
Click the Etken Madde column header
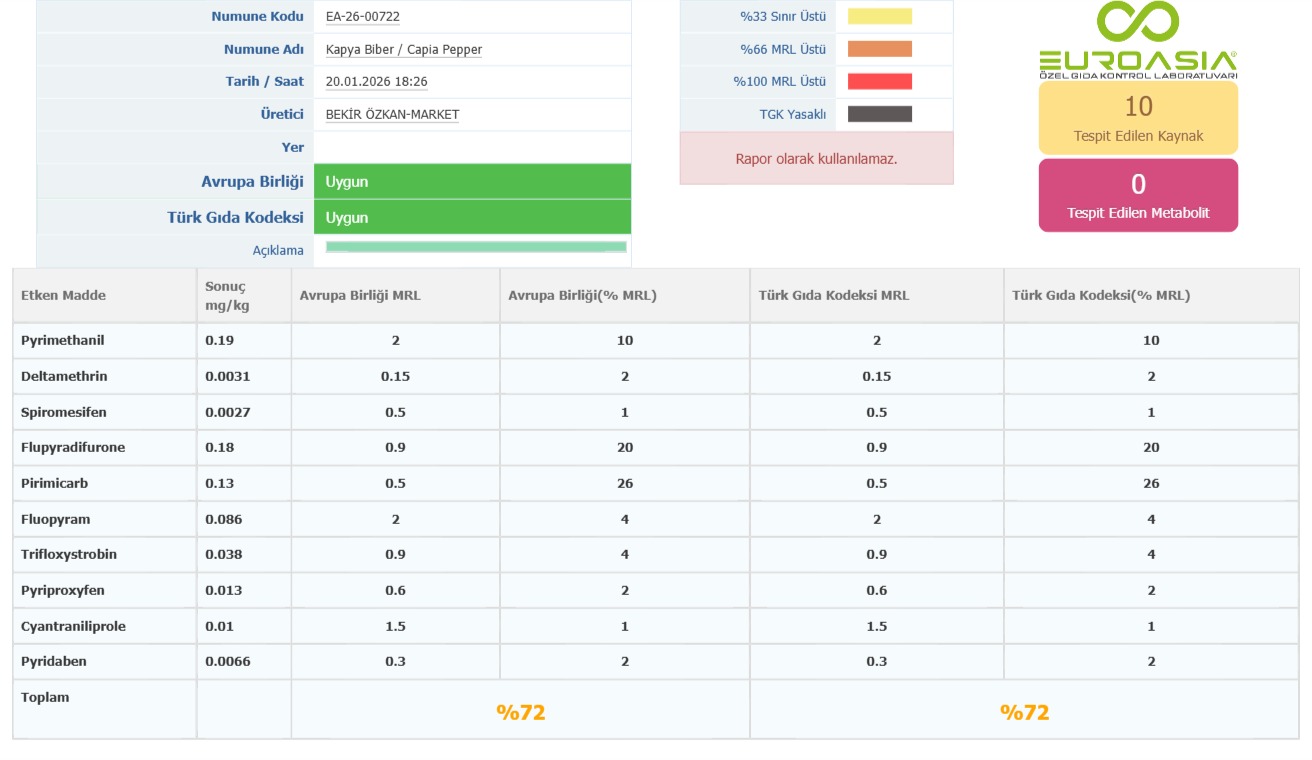(x=63, y=295)
